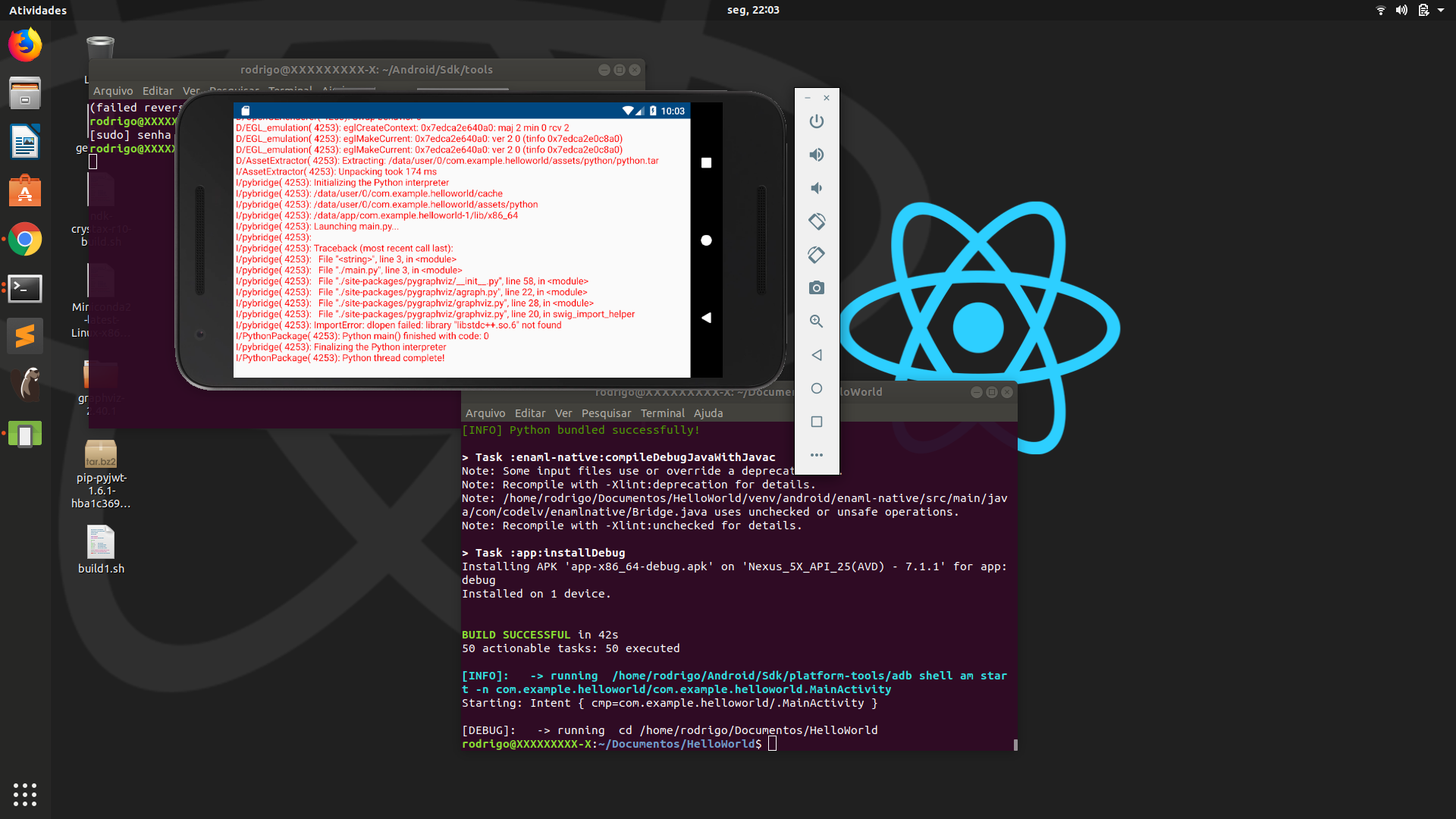The image size is (1456, 819).
Task: Click 'BUILD SUCCESSFUL' text in terminal
Action: click(x=516, y=635)
